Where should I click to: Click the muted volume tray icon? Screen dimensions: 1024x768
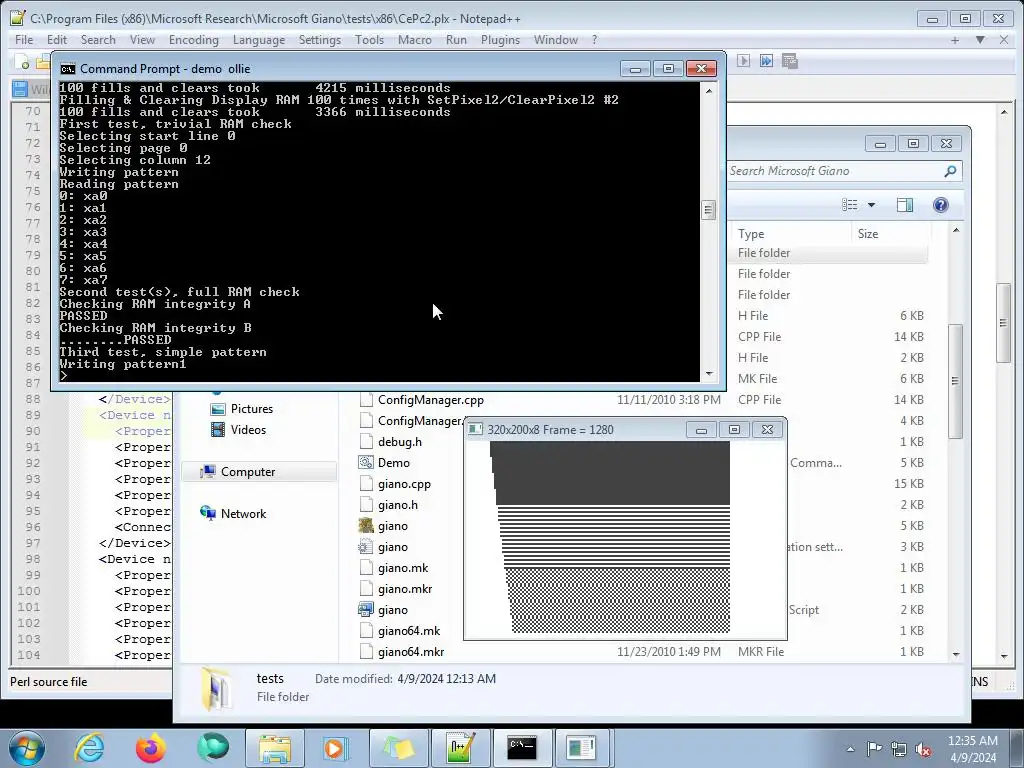[923, 749]
